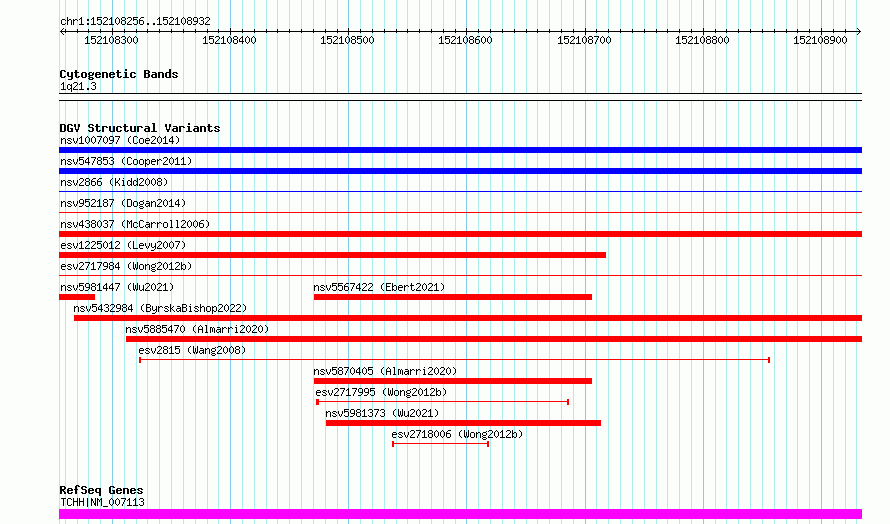Viewport: 890px width, 524px height.
Task: Click the nsv547853 (Cooper2011) label
Action: (x=126, y=161)
